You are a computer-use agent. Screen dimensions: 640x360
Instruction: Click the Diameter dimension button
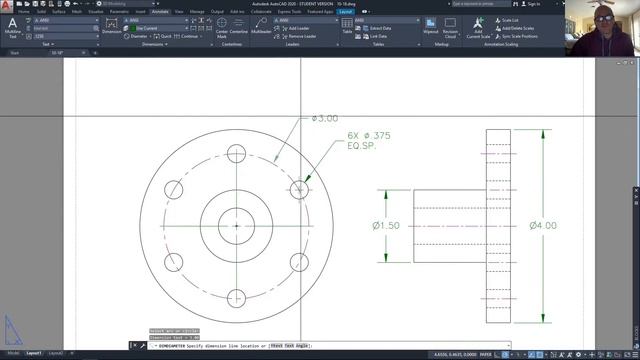[x=136, y=36]
